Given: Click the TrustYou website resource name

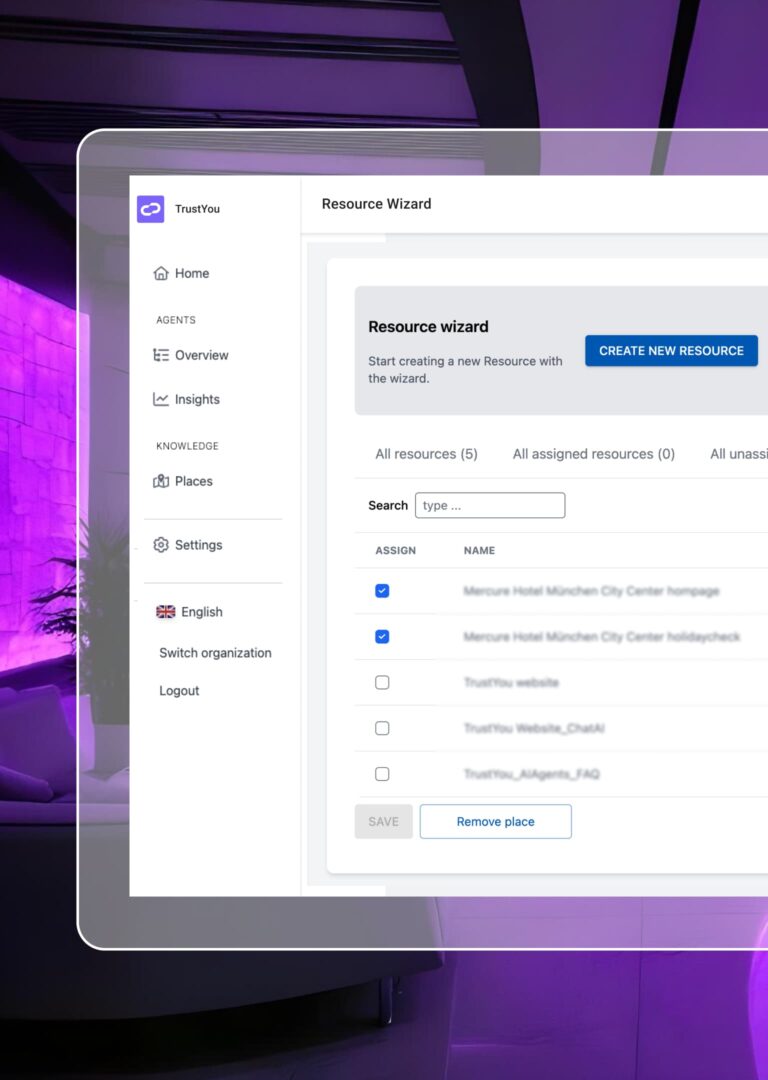Looking at the screenshot, I should (x=511, y=683).
